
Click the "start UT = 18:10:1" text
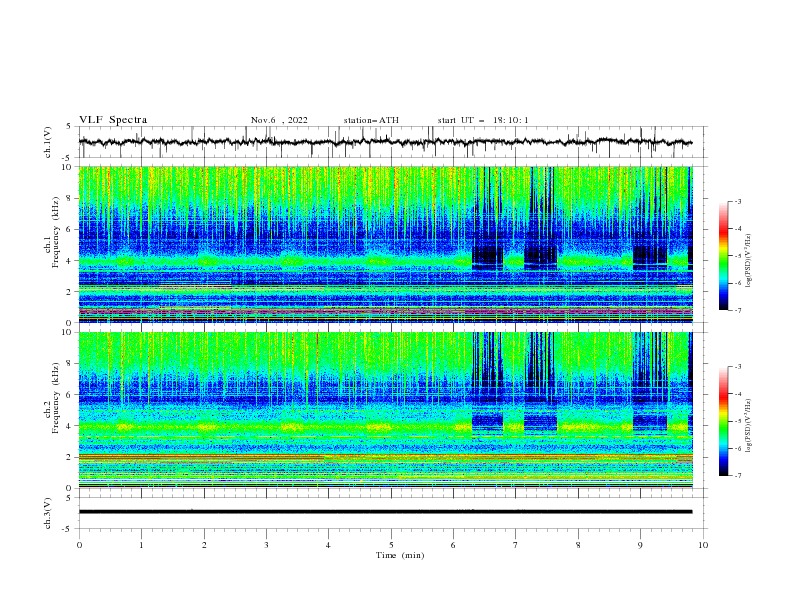[483, 120]
